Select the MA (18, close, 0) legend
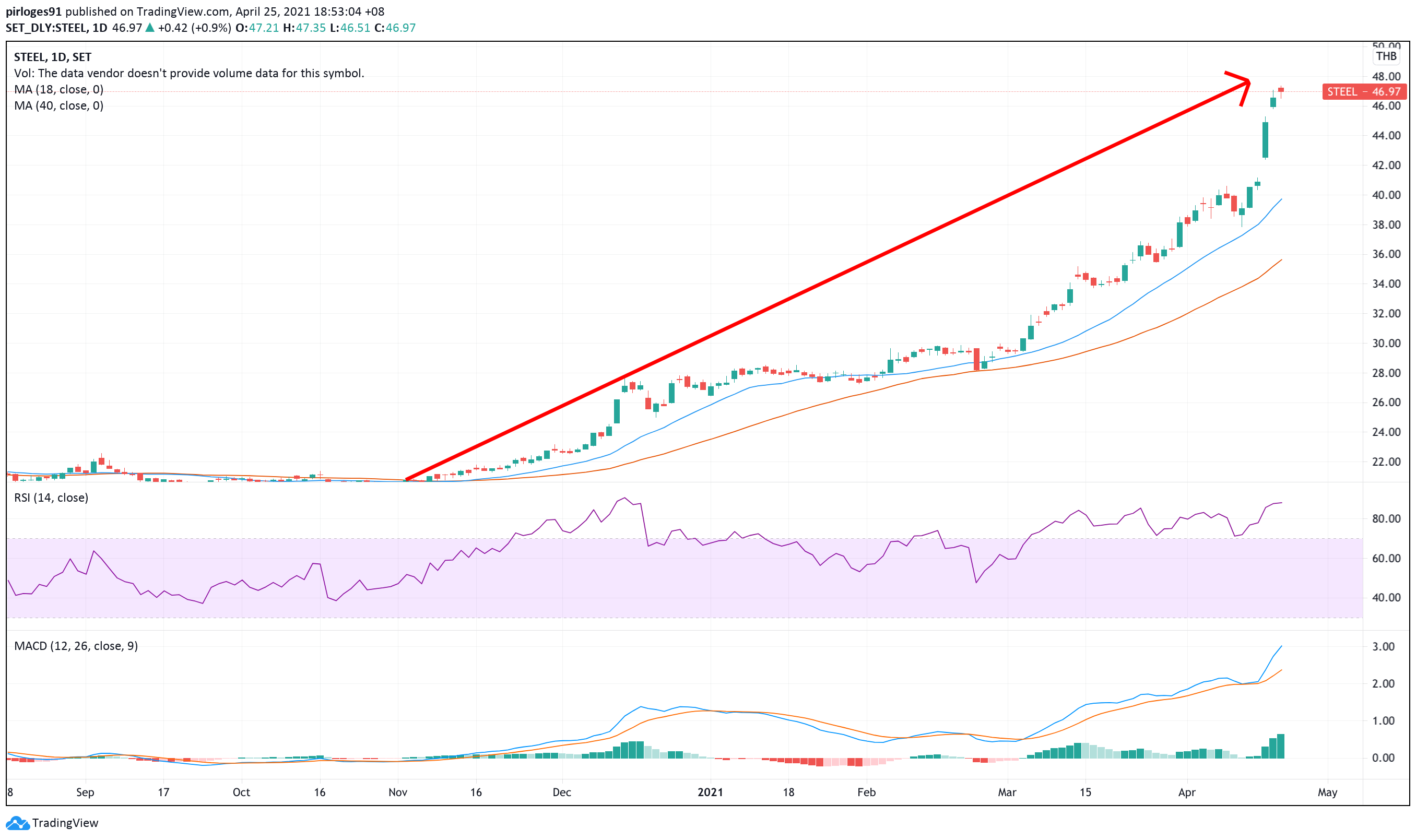 [x=59, y=89]
